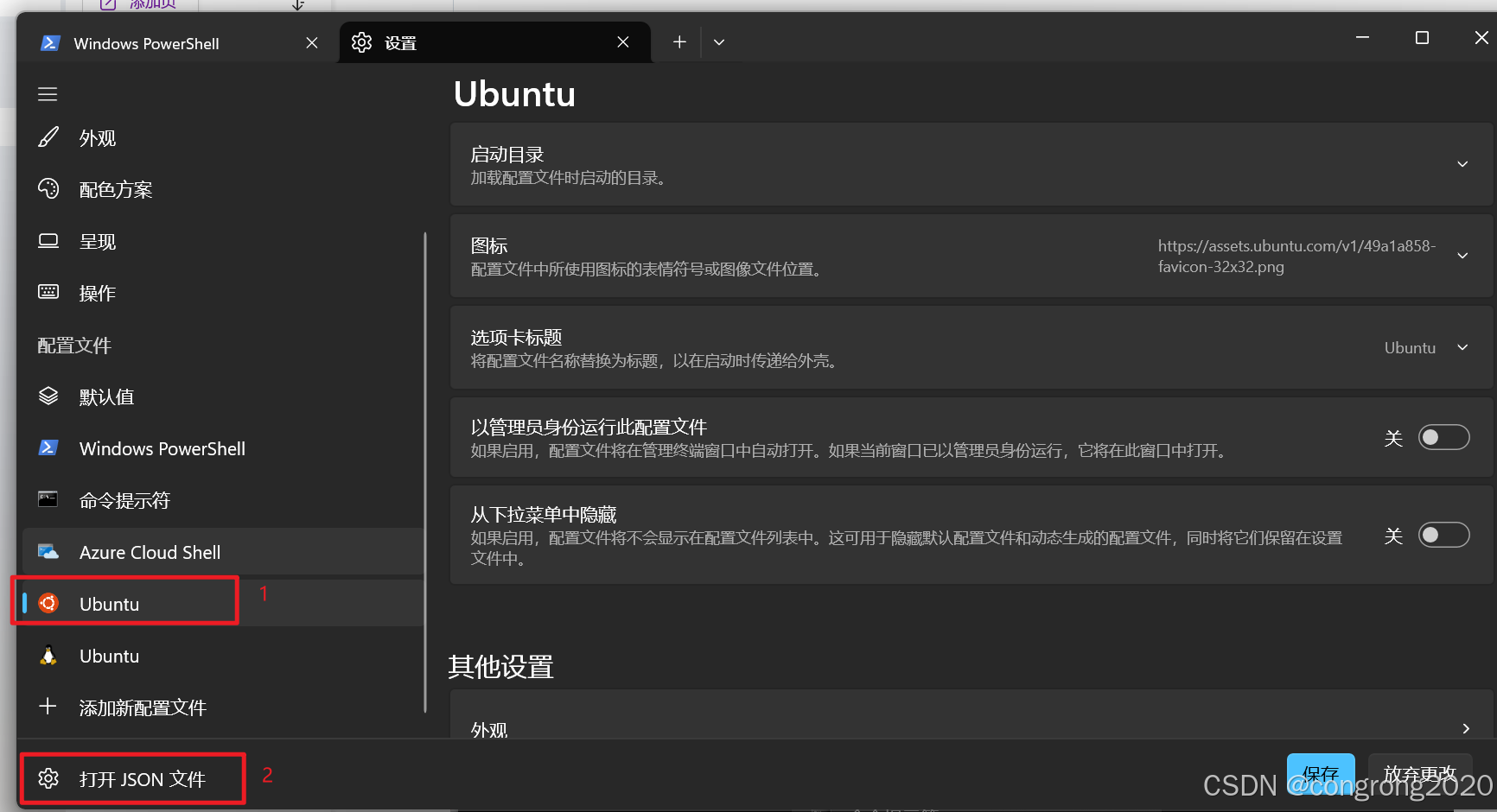The image size is (1497, 812).
Task: Click the 放弃更改 button
Action: tap(1420, 773)
